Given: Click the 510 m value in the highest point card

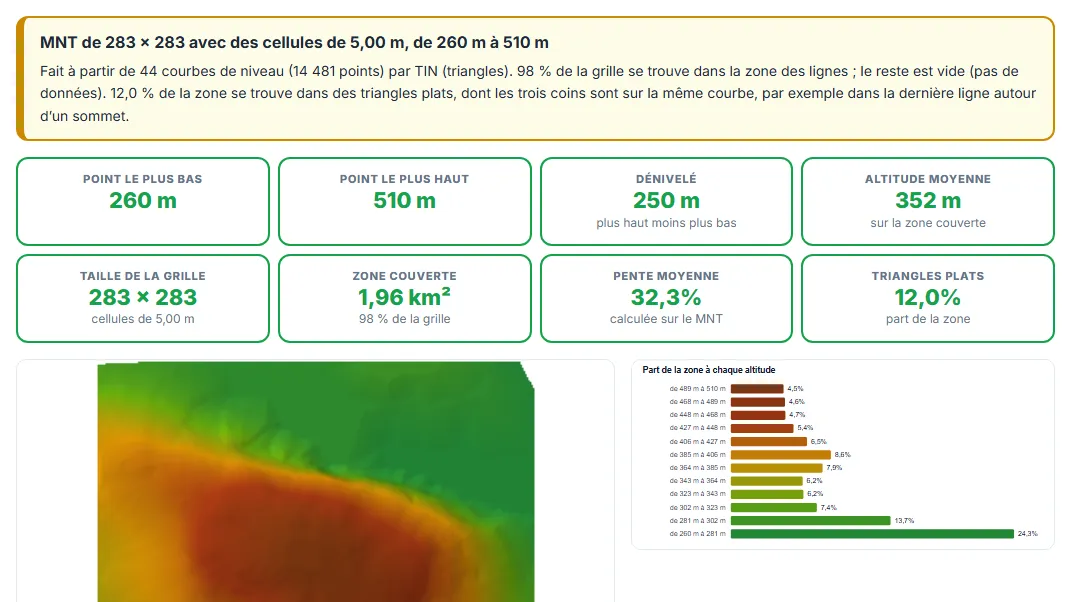Looking at the screenshot, I should [x=404, y=201].
